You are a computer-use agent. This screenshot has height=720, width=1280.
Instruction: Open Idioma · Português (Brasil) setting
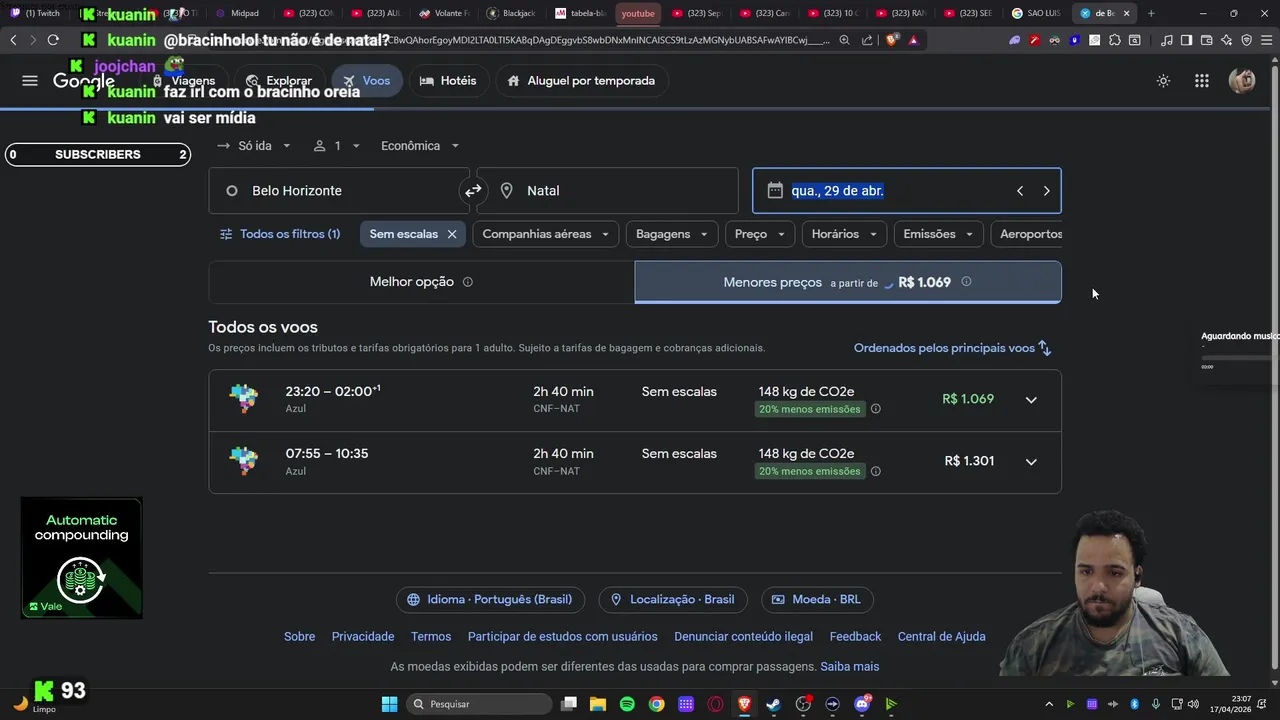pos(490,600)
